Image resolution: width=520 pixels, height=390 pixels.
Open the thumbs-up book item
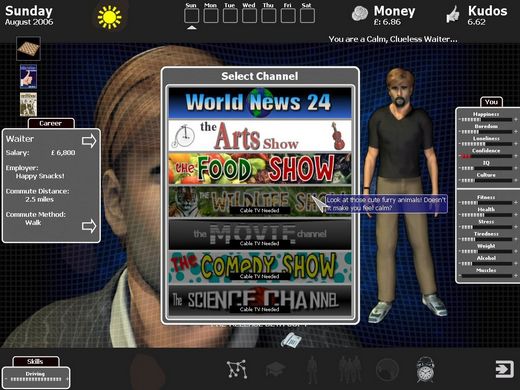(28, 77)
